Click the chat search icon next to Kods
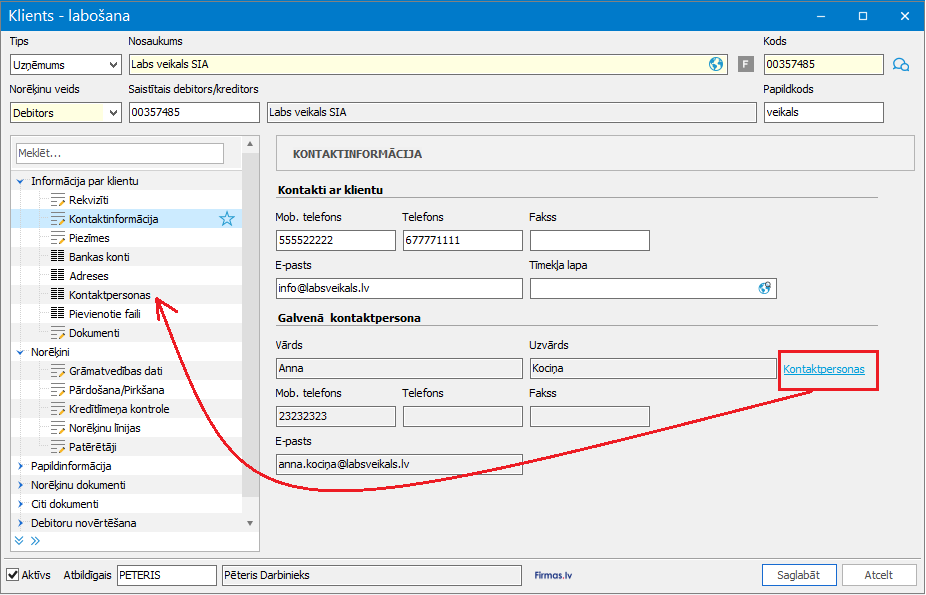The width and height of the screenshot is (926, 595). pos(901,65)
